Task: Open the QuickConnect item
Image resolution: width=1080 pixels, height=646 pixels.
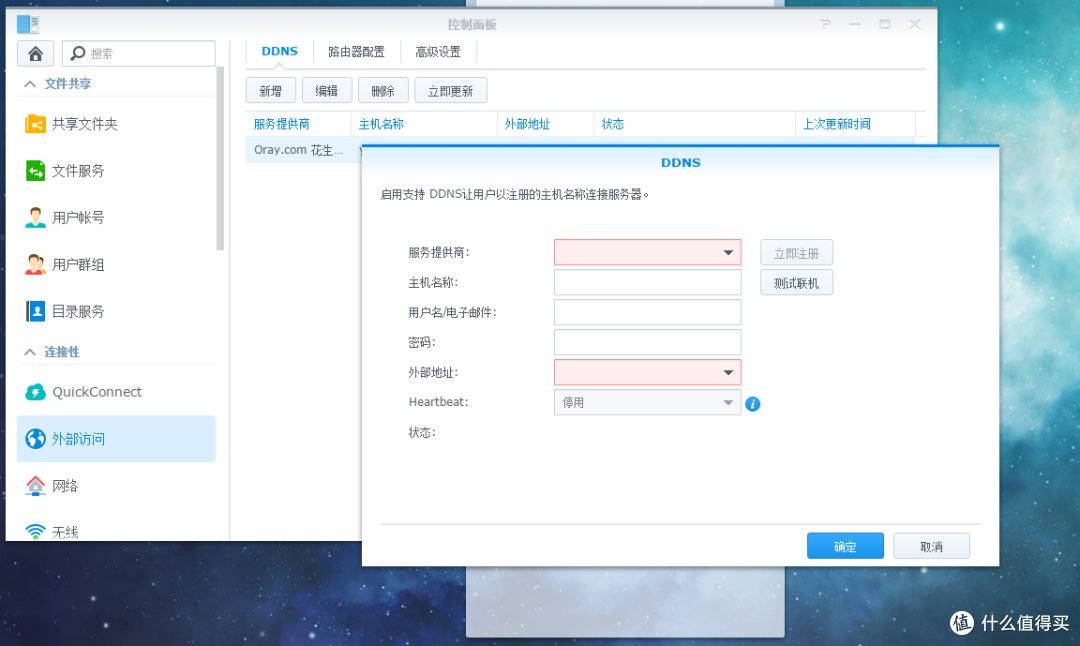Action: click(x=116, y=392)
